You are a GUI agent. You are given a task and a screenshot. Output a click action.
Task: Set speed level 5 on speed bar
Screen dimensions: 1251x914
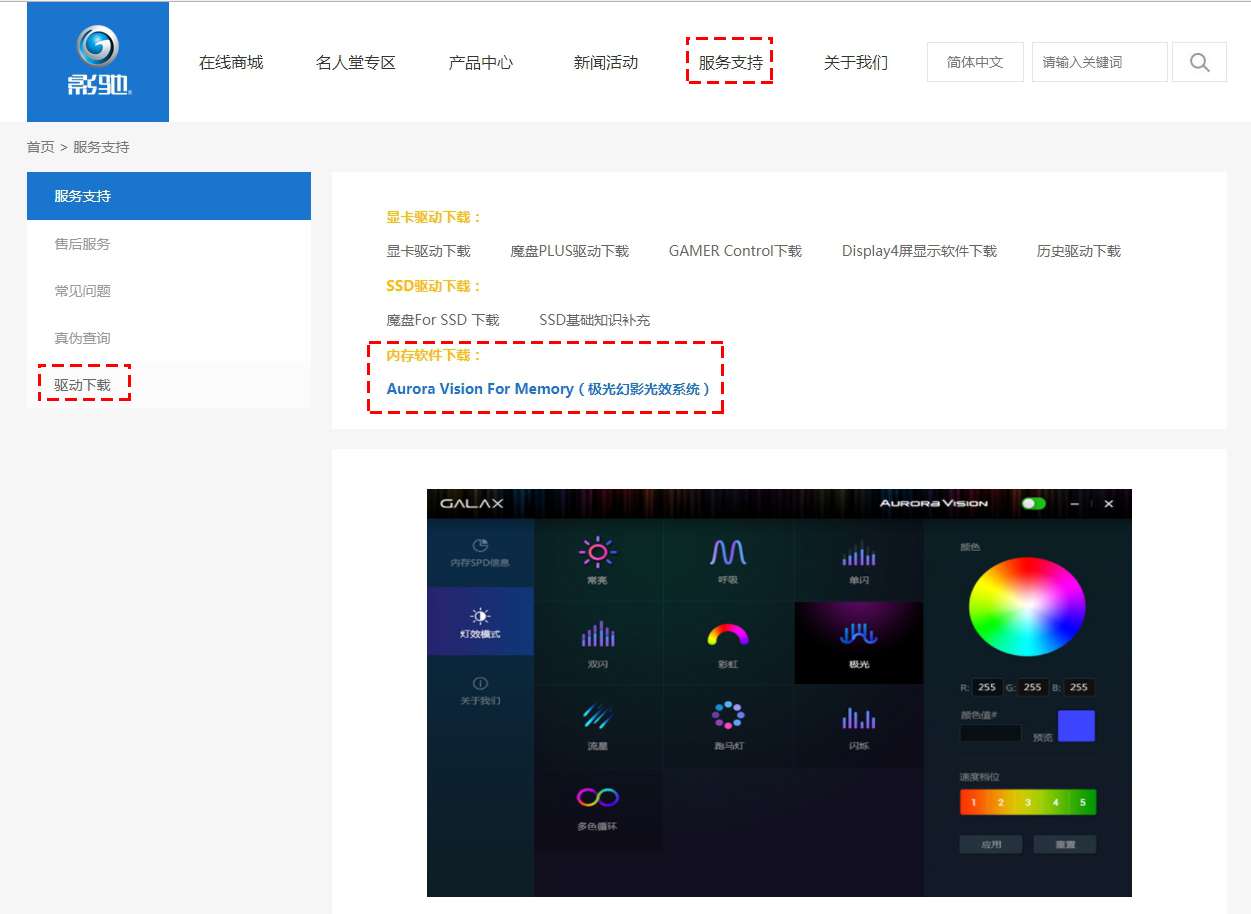coord(1083,802)
